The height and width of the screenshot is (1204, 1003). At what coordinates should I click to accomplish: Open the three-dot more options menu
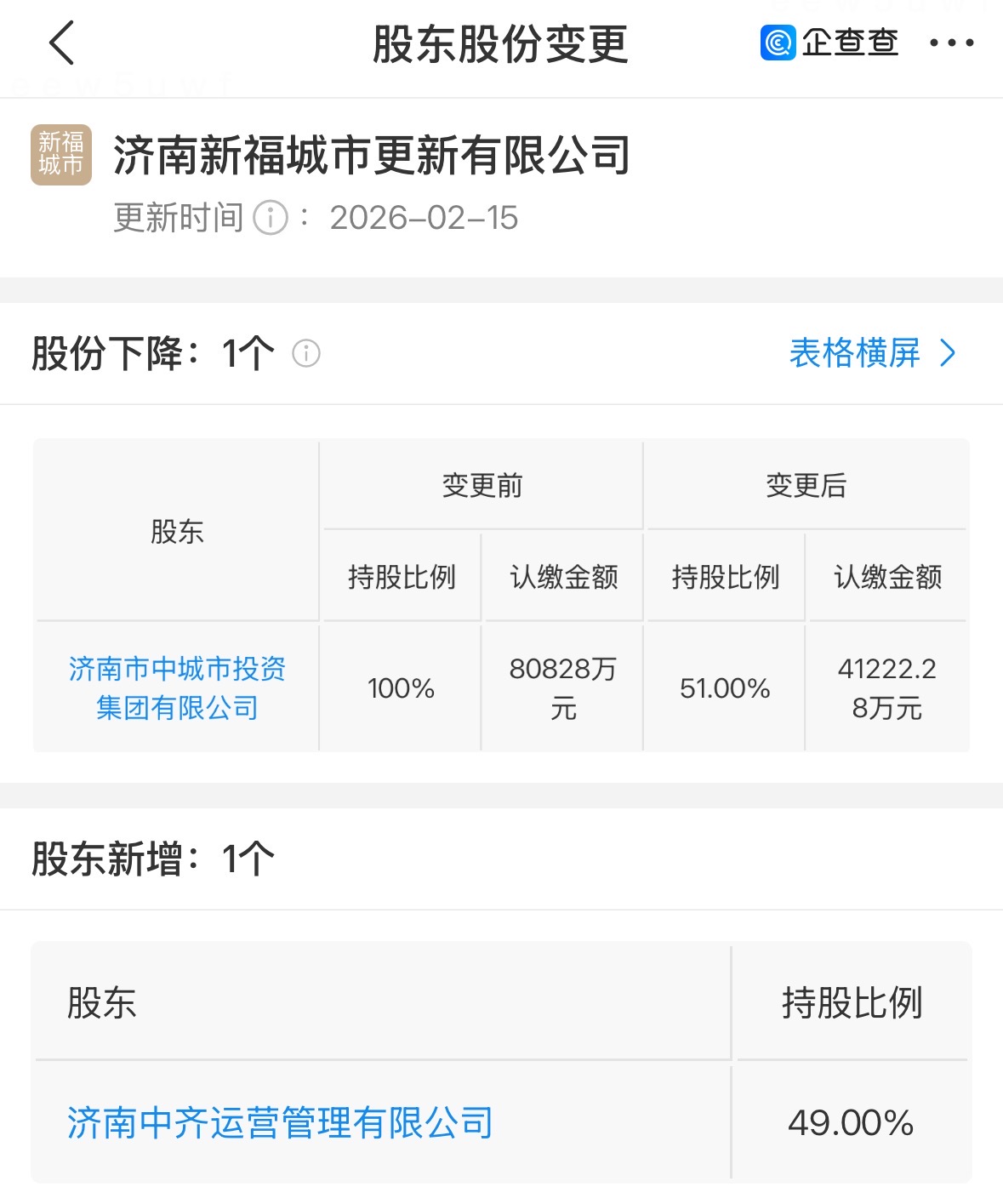click(x=951, y=43)
